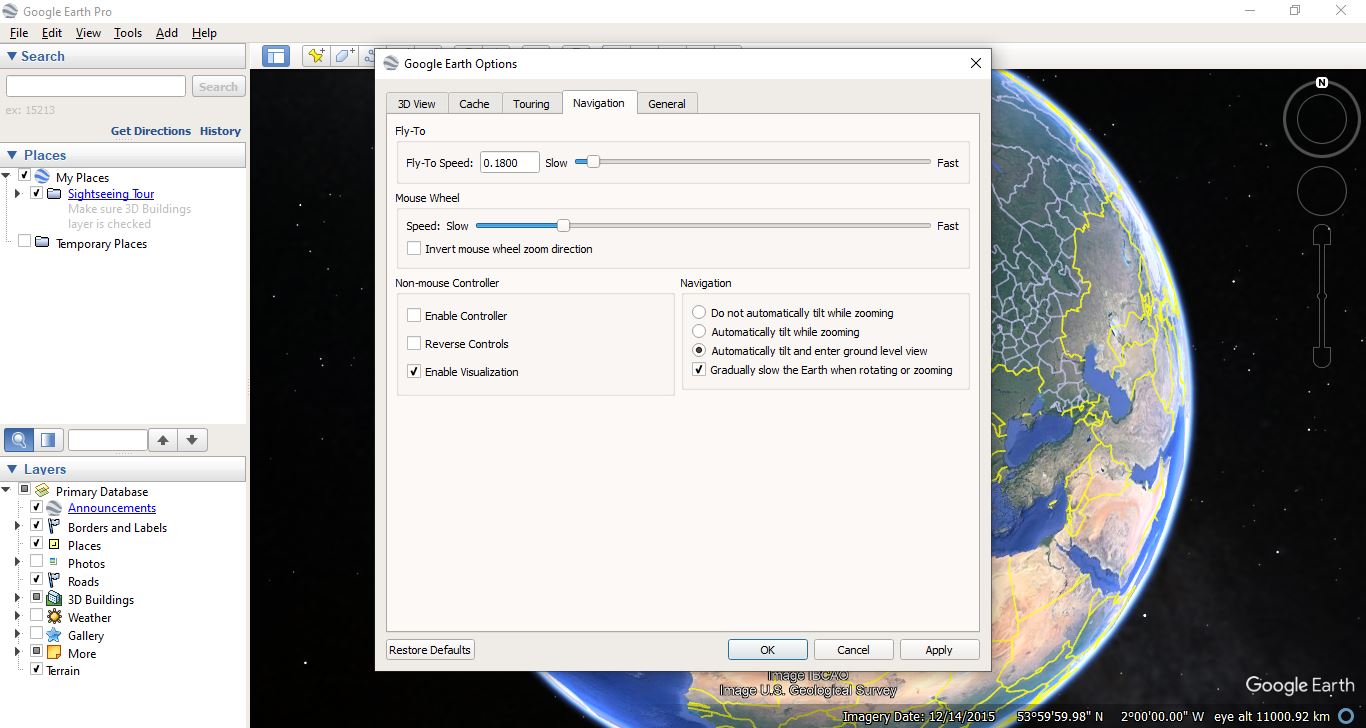Switch to the Cache tab

pos(474,103)
